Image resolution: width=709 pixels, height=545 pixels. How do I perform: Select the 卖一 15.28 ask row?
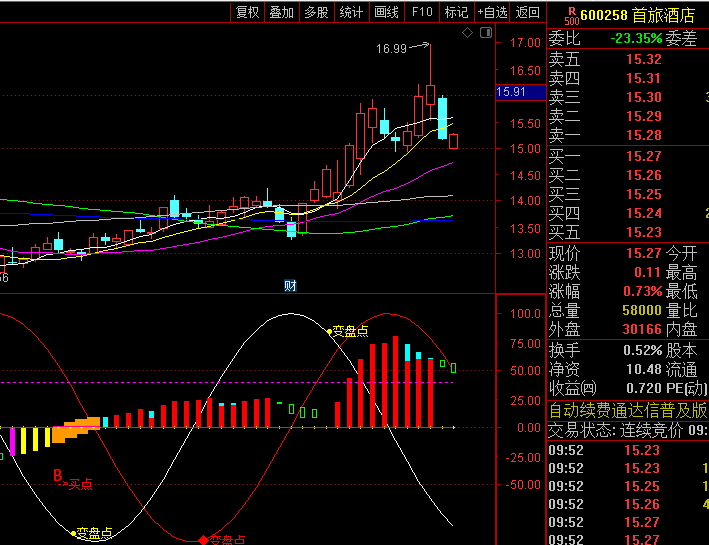pos(628,135)
